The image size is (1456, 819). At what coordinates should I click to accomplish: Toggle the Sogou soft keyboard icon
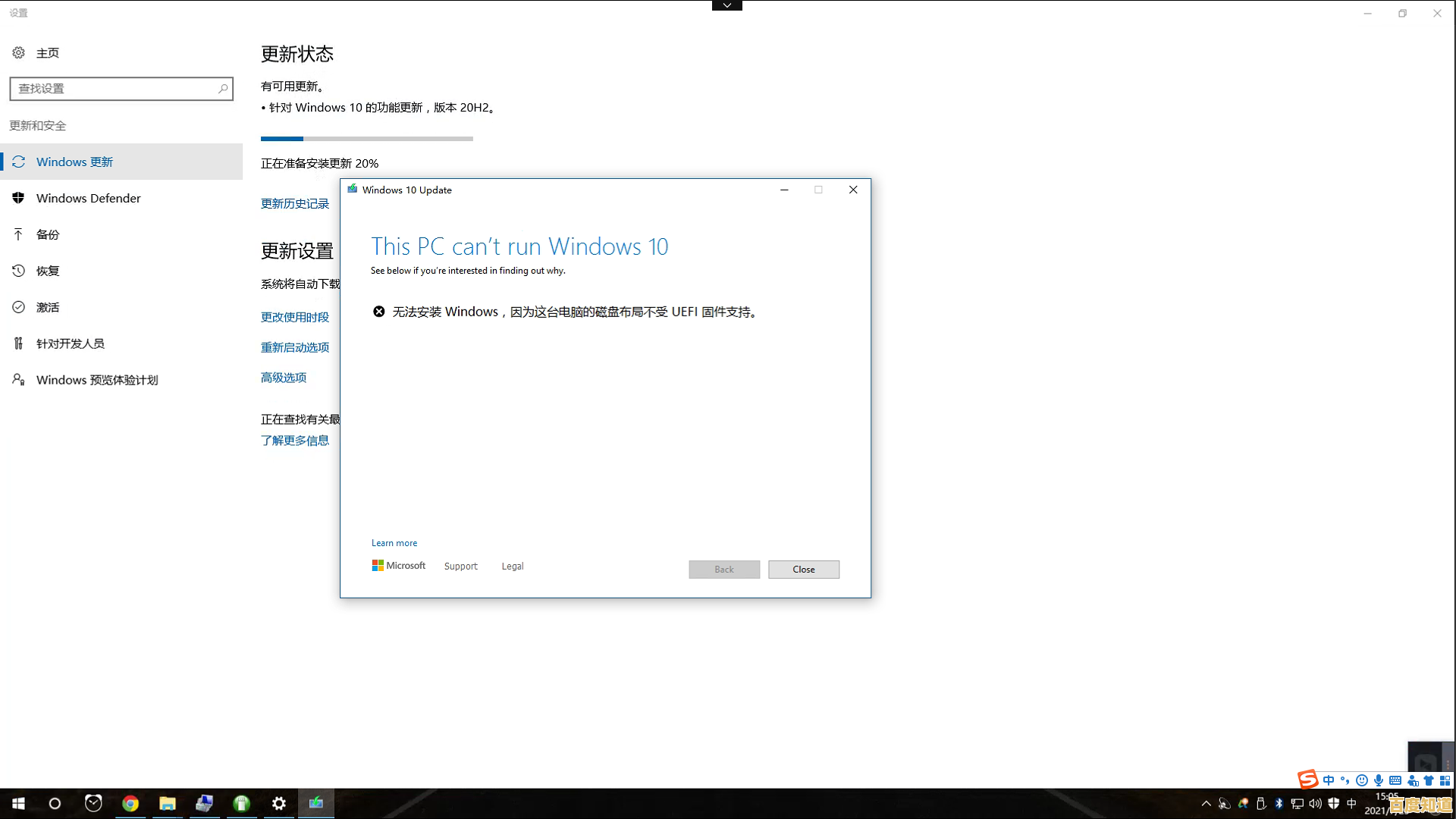(1395, 780)
